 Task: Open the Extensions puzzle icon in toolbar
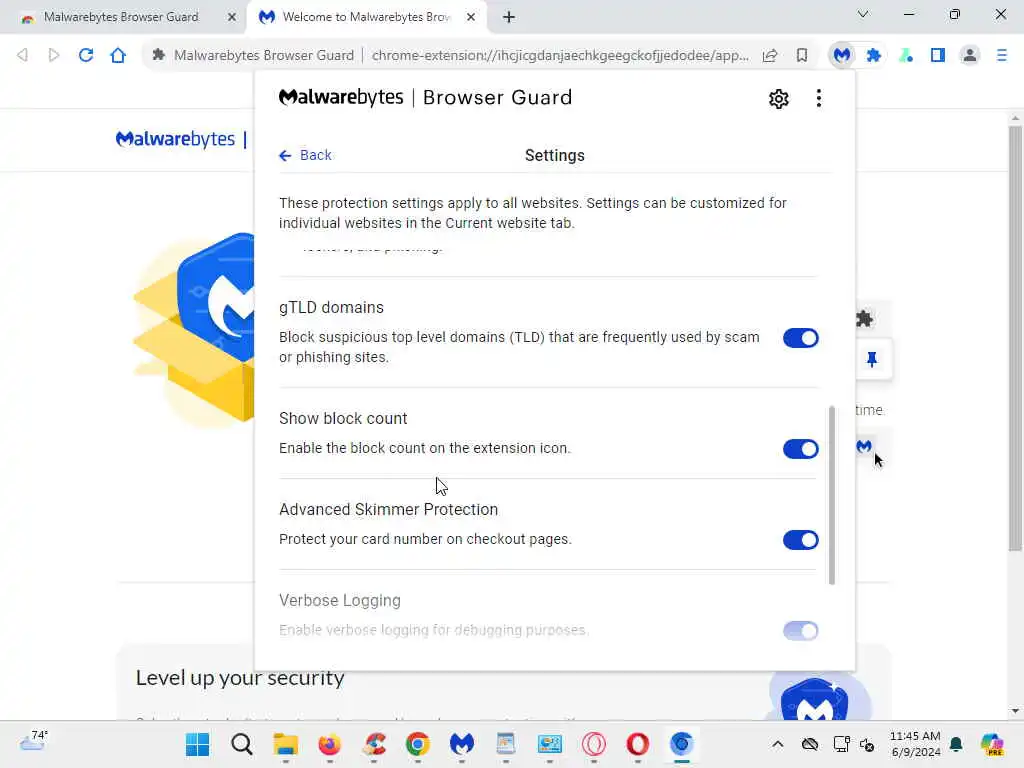874,56
